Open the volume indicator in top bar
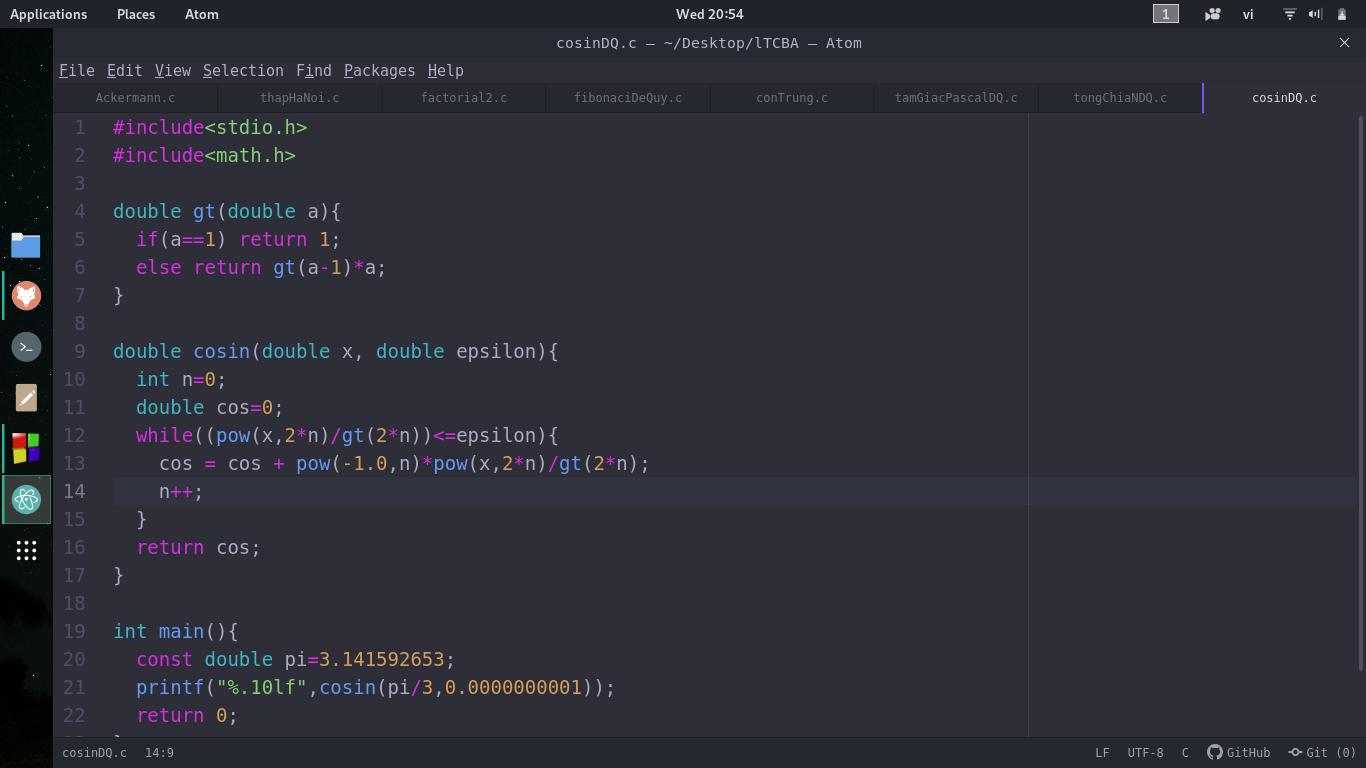1366x768 pixels. coord(1315,14)
